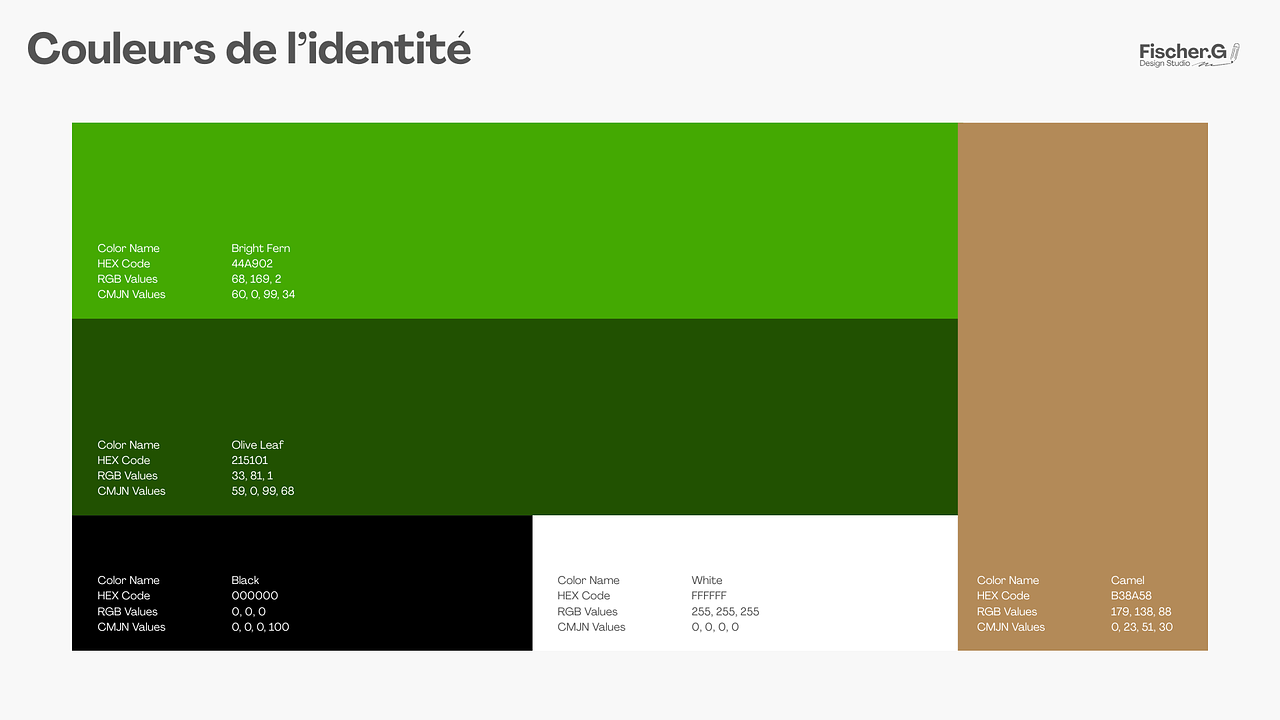
Task: Click the "Bright Fern" name text
Action: point(260,248)
